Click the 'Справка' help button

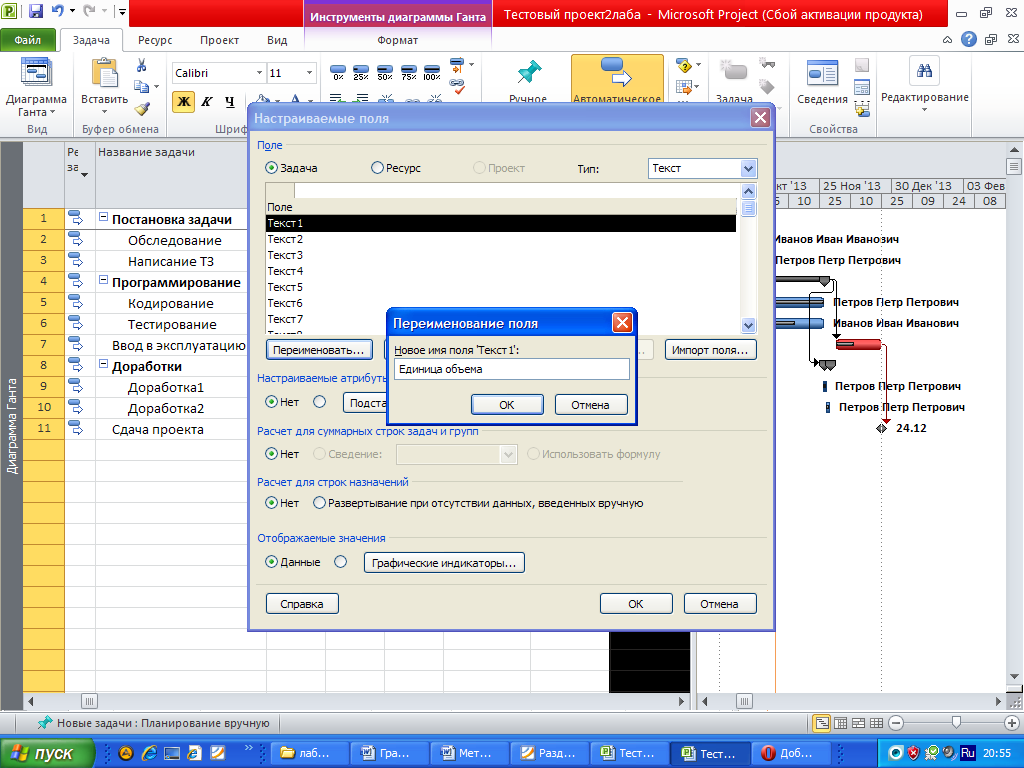(302, 604)
